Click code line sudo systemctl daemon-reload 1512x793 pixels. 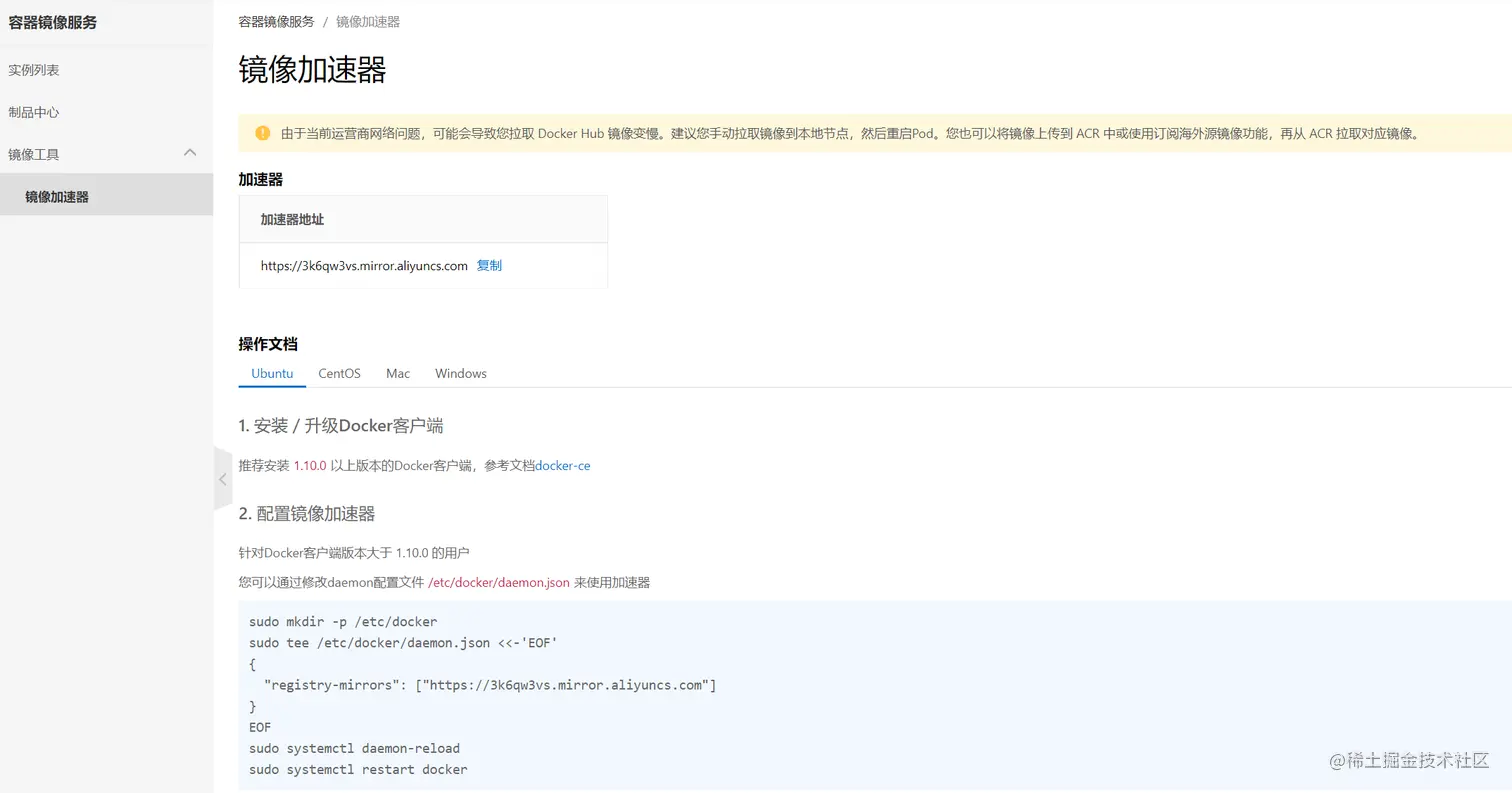point(354,748)
